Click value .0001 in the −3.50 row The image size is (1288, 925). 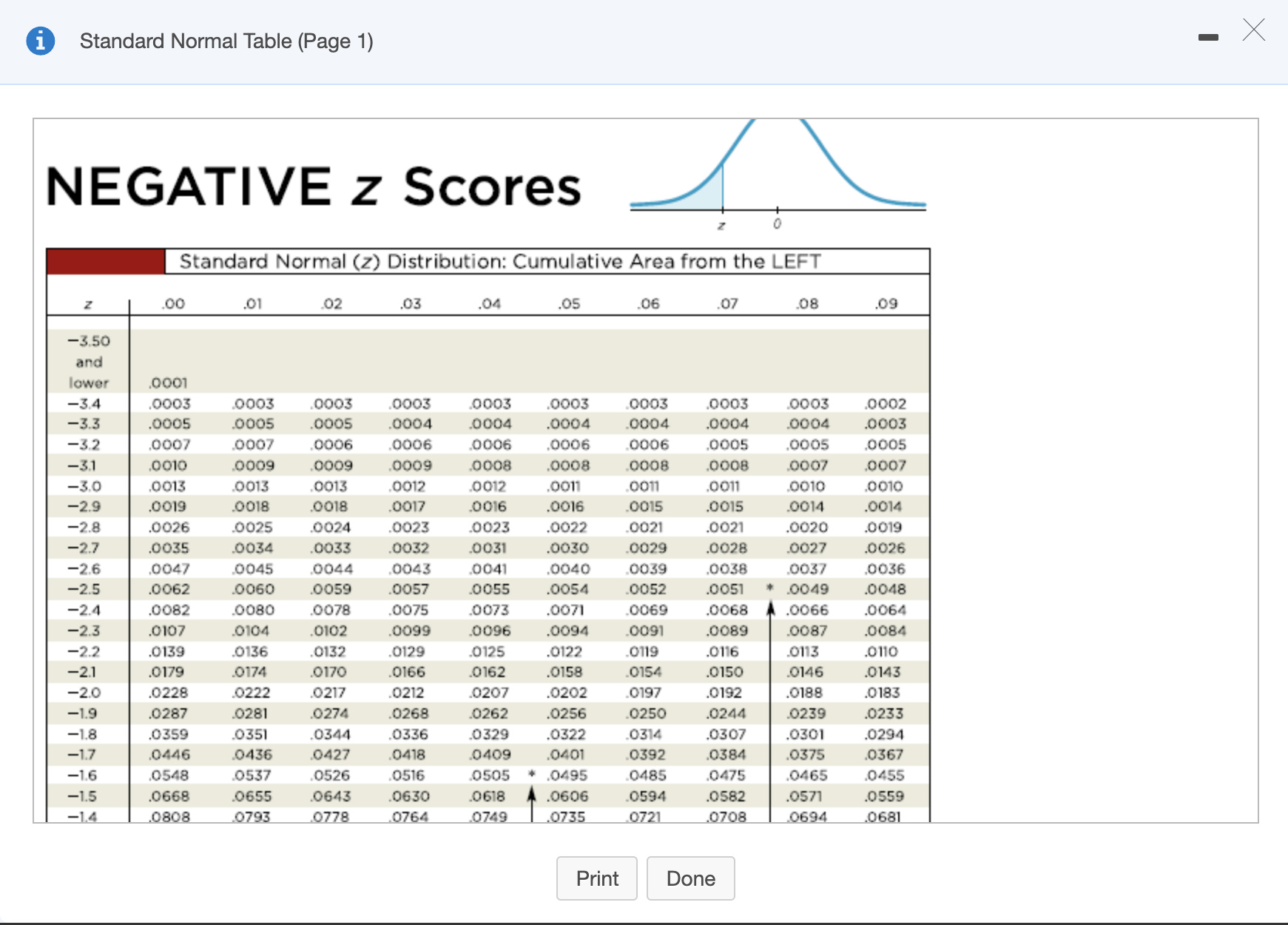(168, 383)
